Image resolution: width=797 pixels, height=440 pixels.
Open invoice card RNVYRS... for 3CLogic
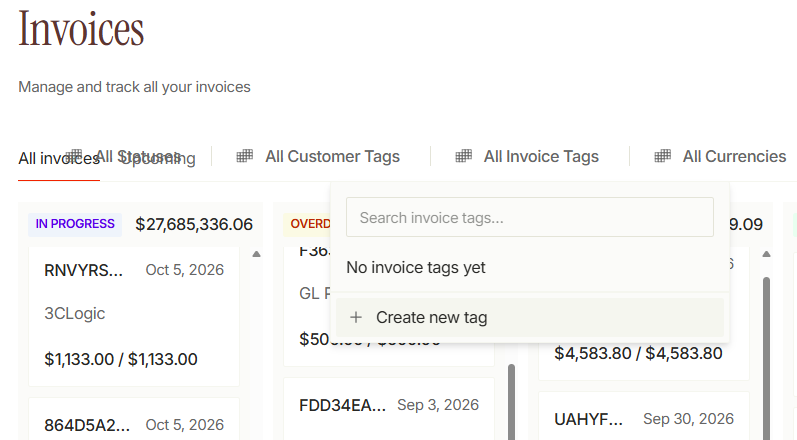click(x=134, y=317)
